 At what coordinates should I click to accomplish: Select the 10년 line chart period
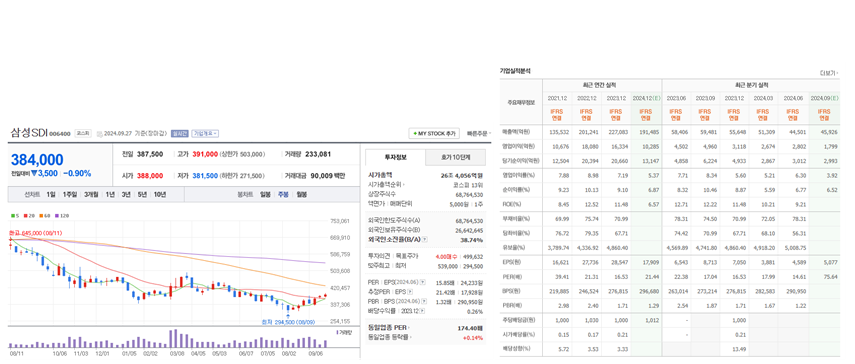click(x=160, y=195)
